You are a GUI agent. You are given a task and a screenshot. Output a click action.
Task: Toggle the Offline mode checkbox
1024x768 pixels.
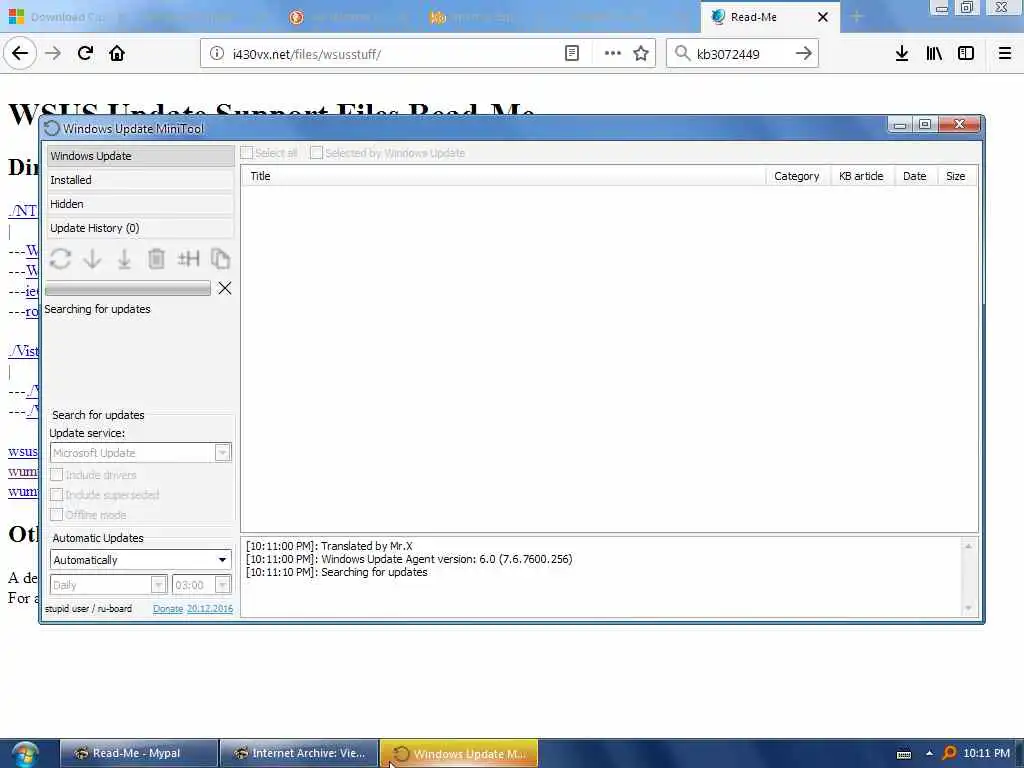coord(57,515)
